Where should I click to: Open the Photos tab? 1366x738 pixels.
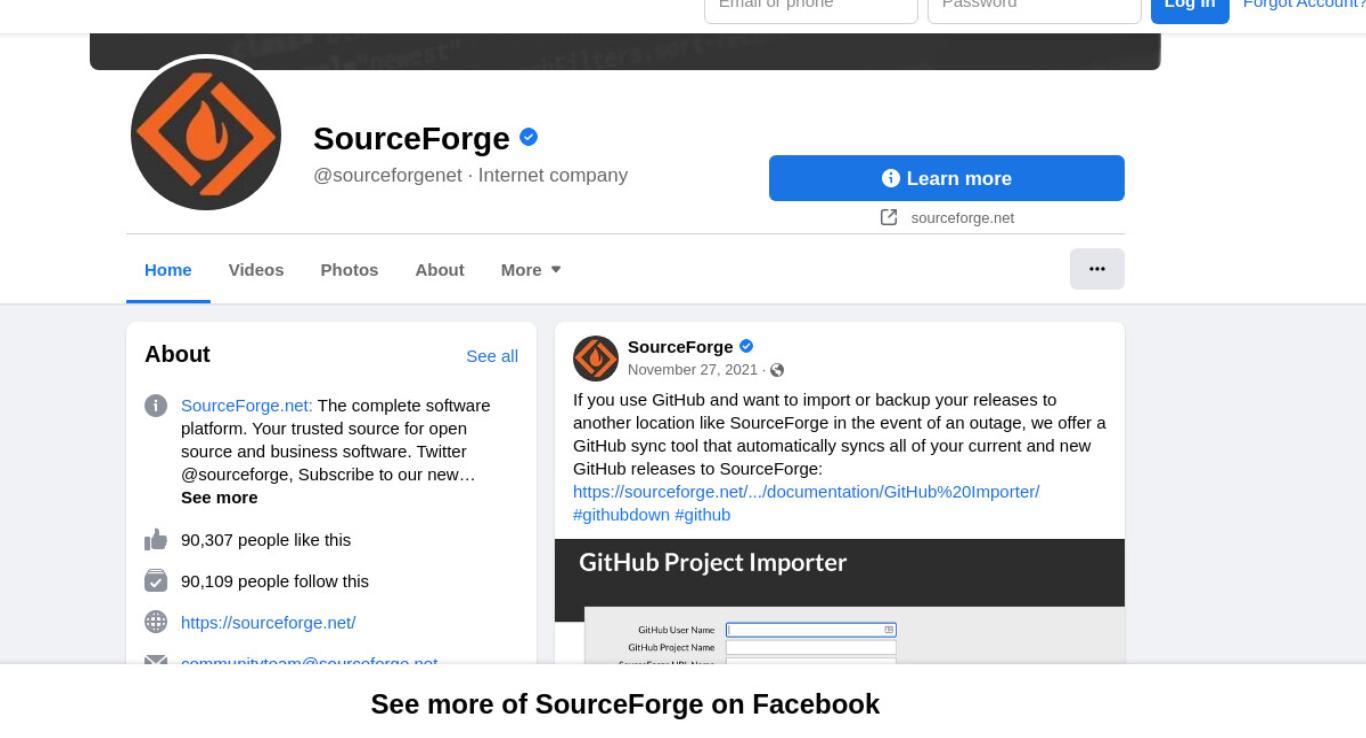[x=349, y=270]
